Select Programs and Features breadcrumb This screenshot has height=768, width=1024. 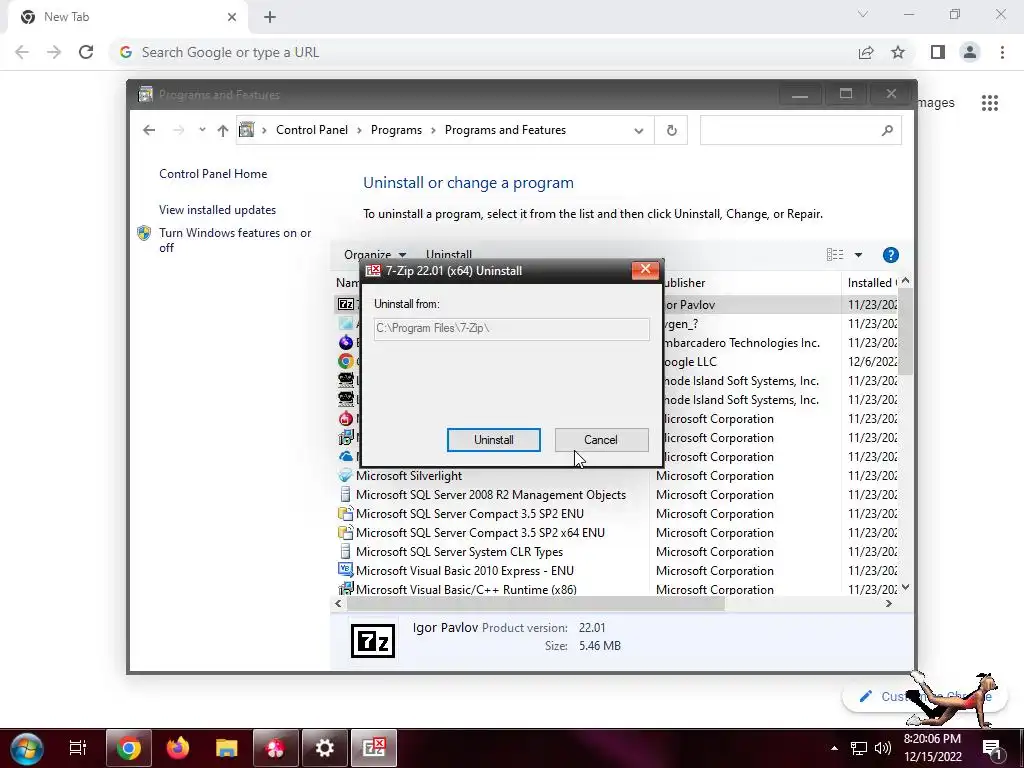pyautogui.click(x=505, y=130)
